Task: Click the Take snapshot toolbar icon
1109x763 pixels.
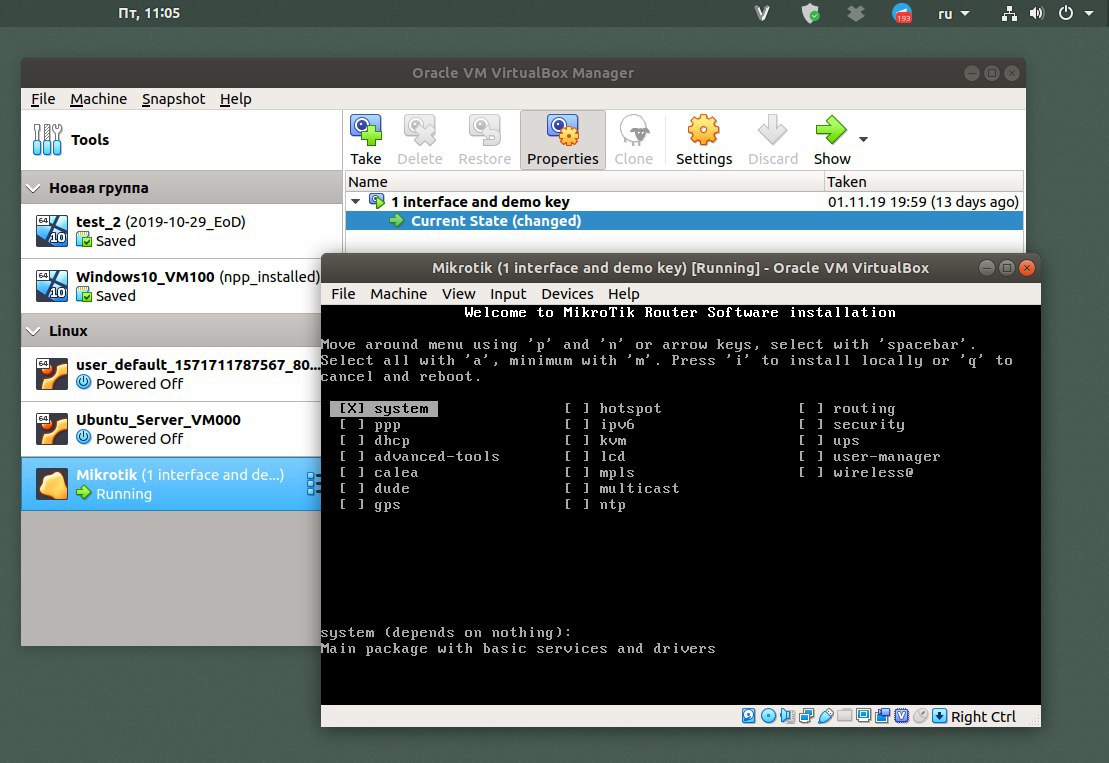Action: (366, 131)
